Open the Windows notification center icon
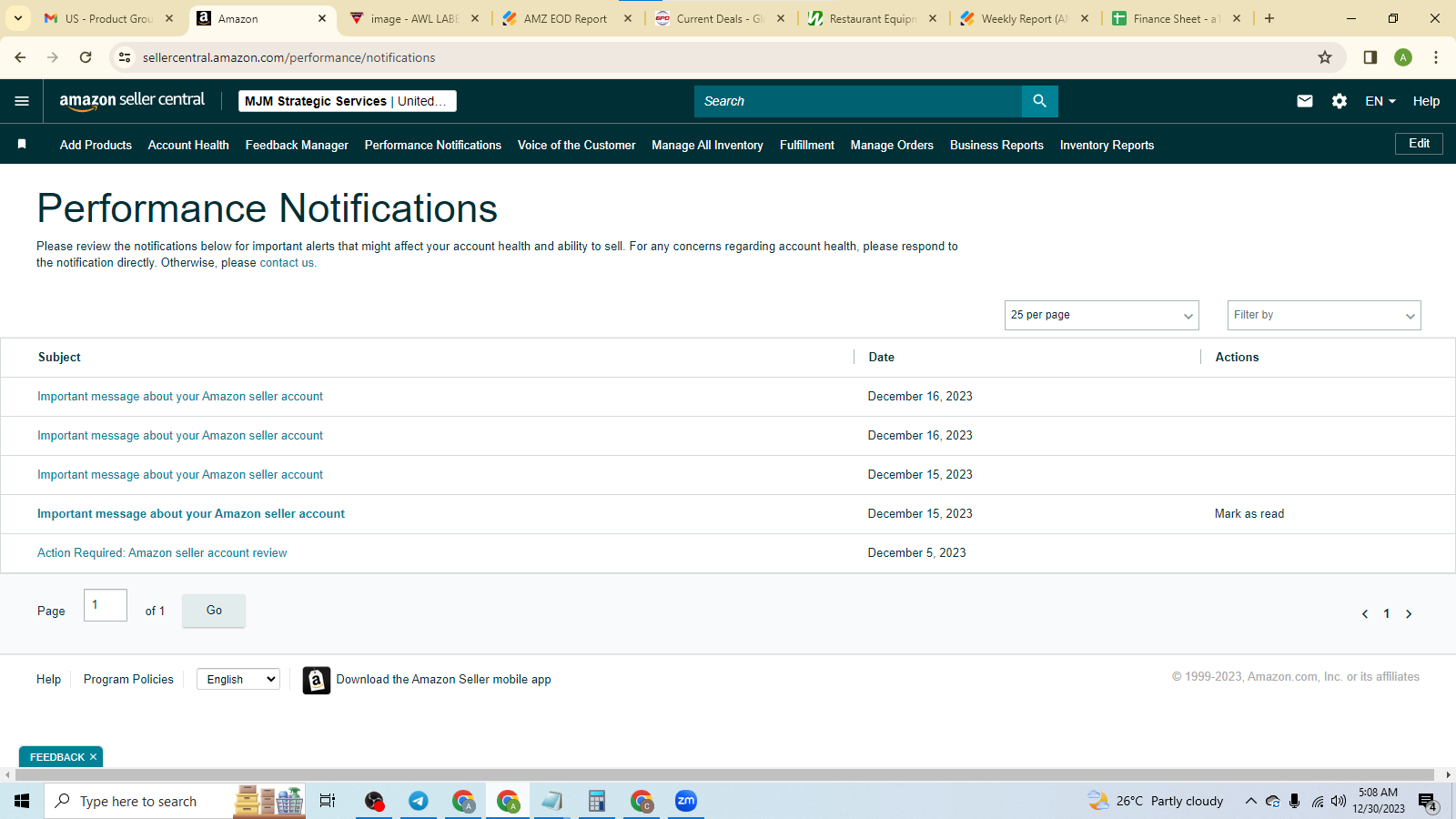1456x819 pixels. pos(1428,802)
